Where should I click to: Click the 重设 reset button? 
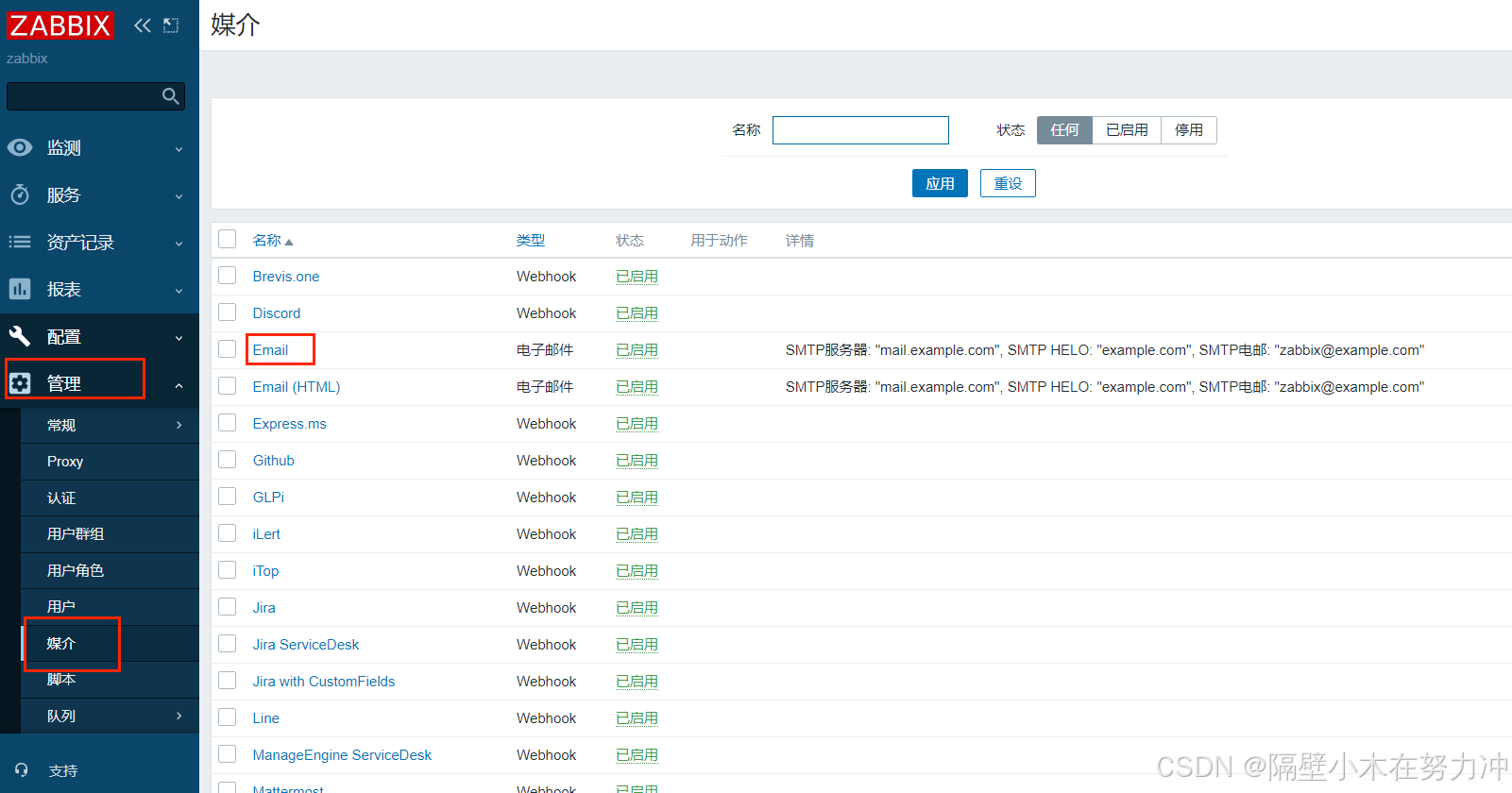[x=1008, y=183]
